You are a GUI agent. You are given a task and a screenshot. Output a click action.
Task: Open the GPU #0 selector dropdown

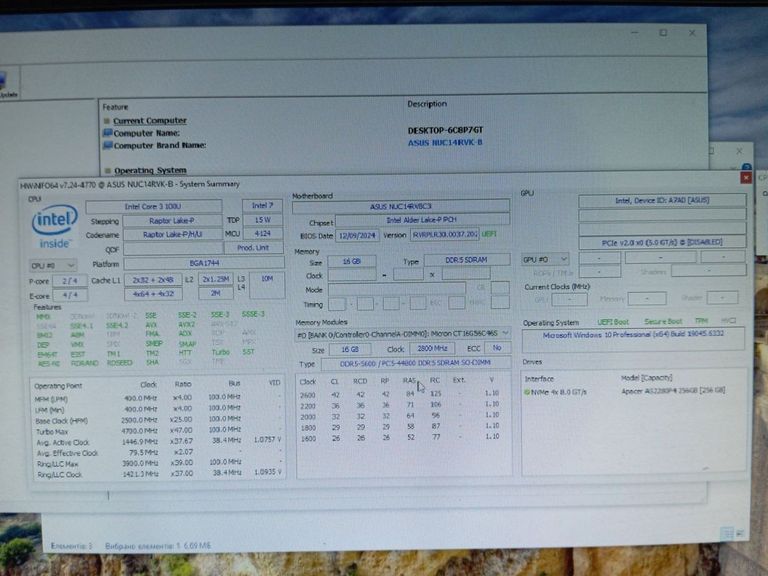click(545, 259)
